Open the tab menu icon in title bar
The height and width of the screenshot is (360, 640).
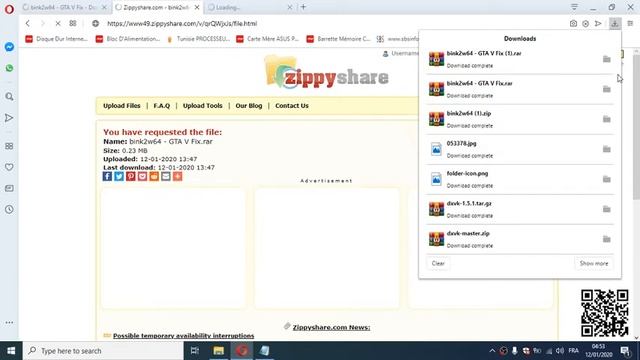tap(574, 7)
